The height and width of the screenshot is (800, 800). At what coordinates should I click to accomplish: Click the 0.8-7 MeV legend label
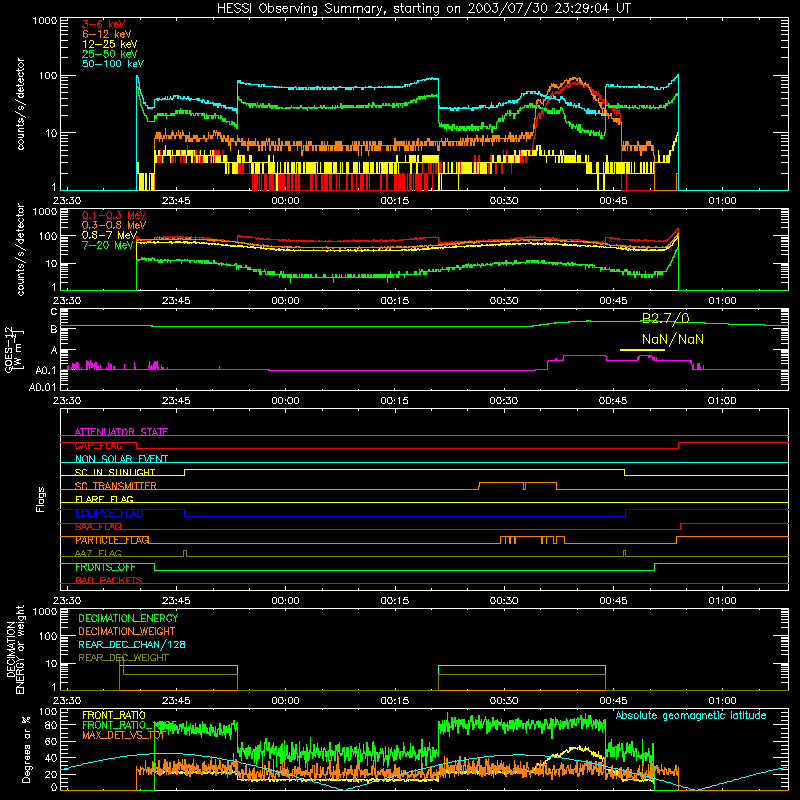coord(110,235)
